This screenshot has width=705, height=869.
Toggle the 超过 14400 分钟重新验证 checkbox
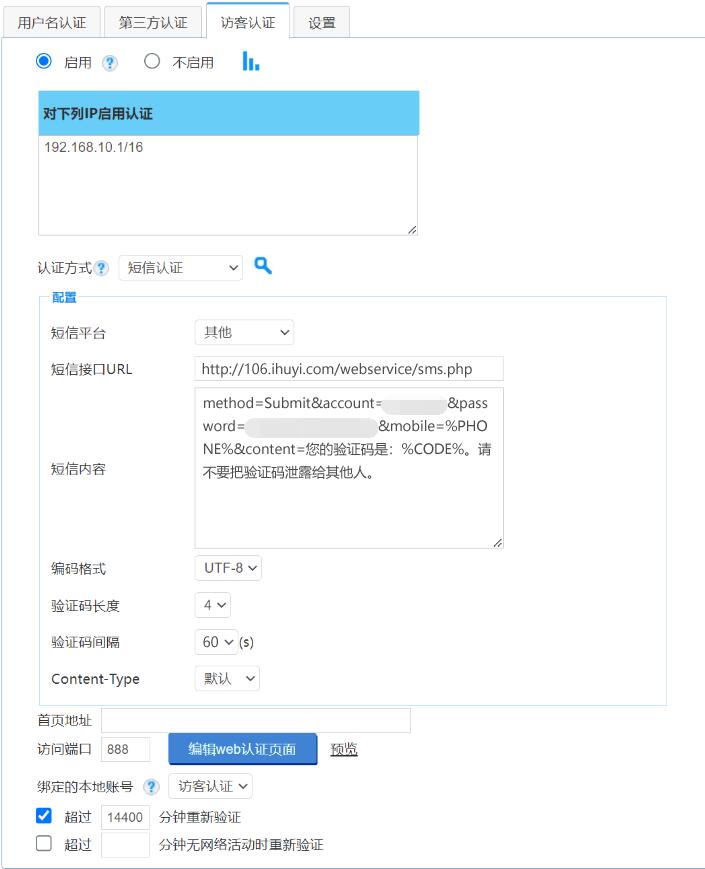coord(44,816)
